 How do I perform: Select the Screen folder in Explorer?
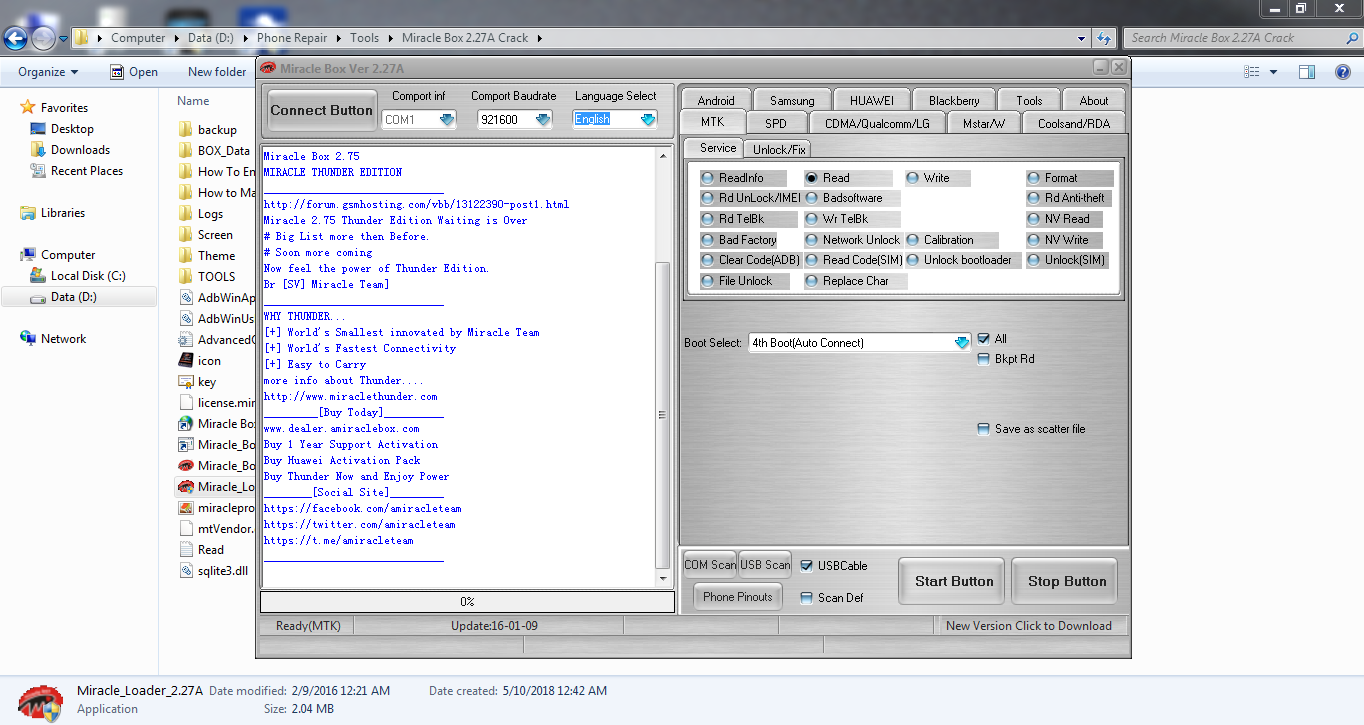click(x=205, y=235)
